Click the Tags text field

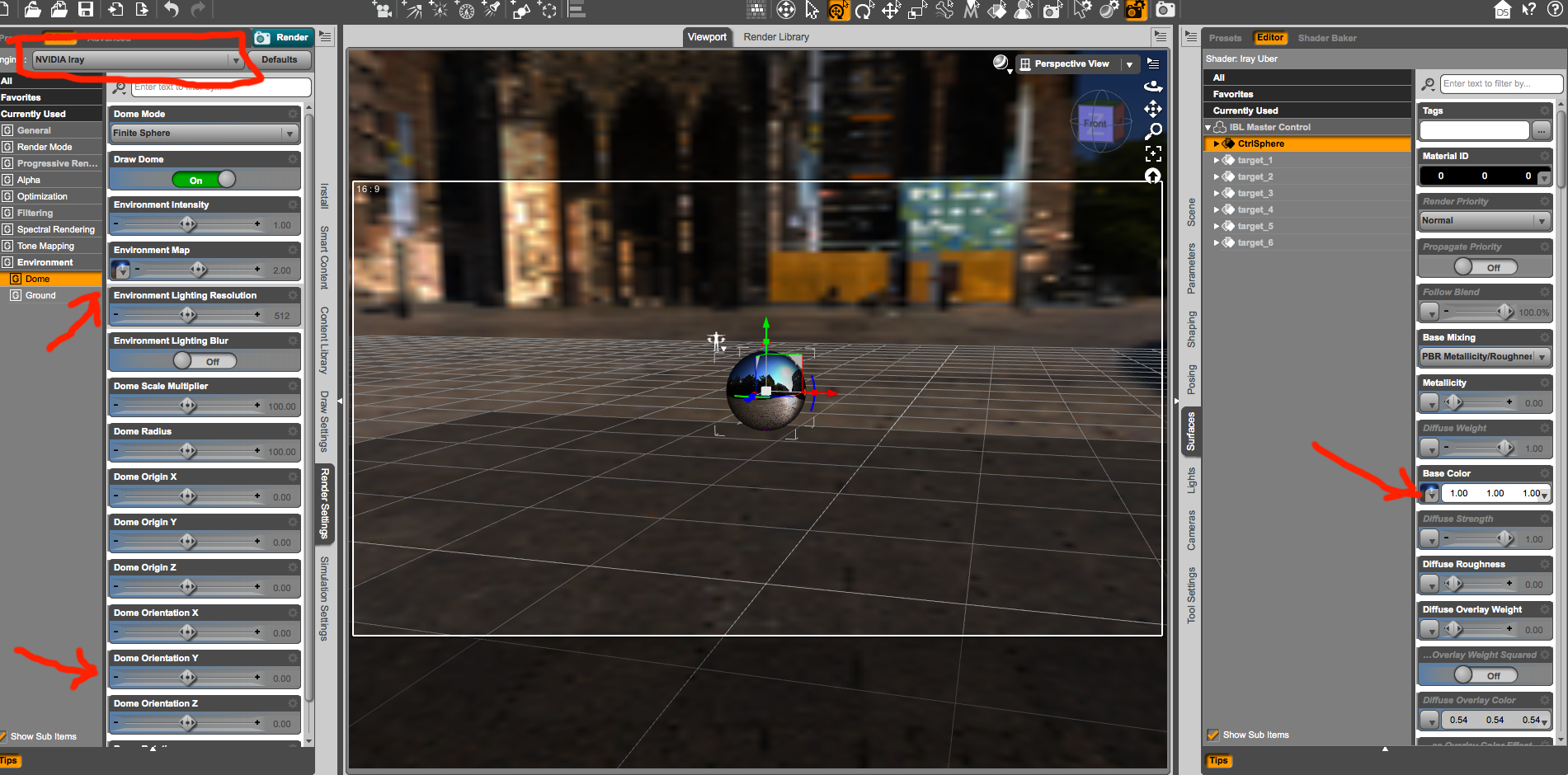[x=1474, y=130]
